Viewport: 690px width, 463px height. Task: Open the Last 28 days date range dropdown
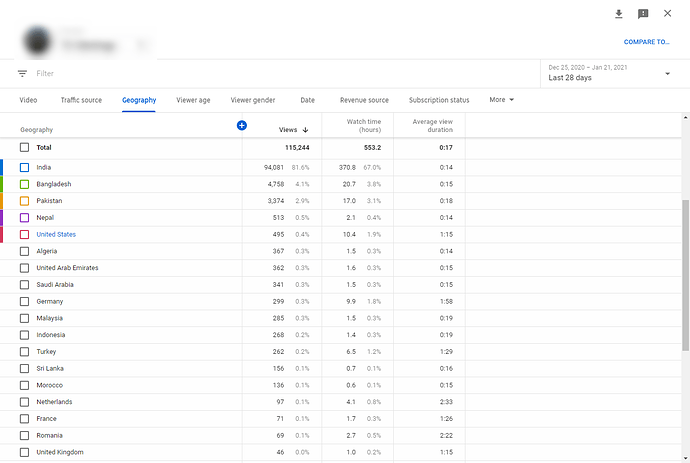610,73
